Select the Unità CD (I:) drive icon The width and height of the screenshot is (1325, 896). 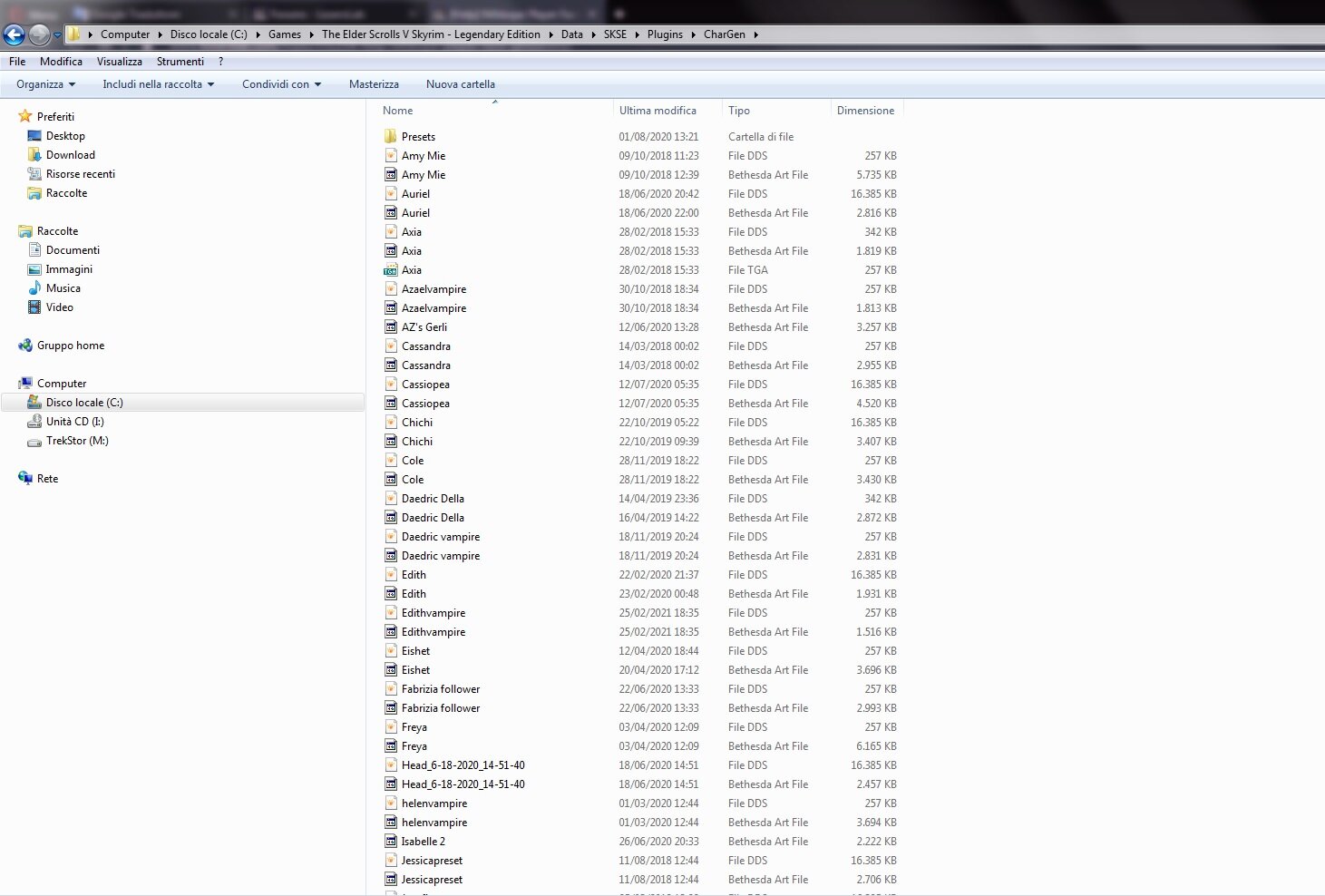[x=35, y=422]
